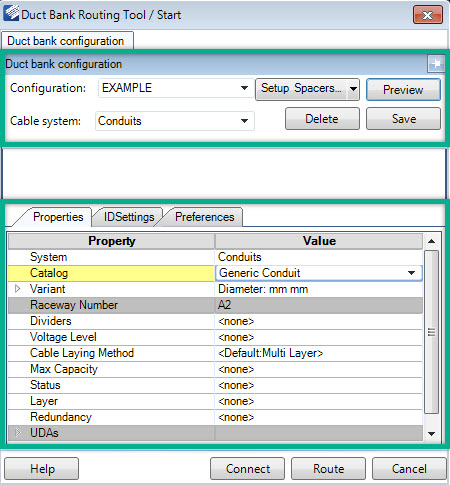Click the Route button
The width and height of the screenshot is (450, 485).
[x=328, y=468]
